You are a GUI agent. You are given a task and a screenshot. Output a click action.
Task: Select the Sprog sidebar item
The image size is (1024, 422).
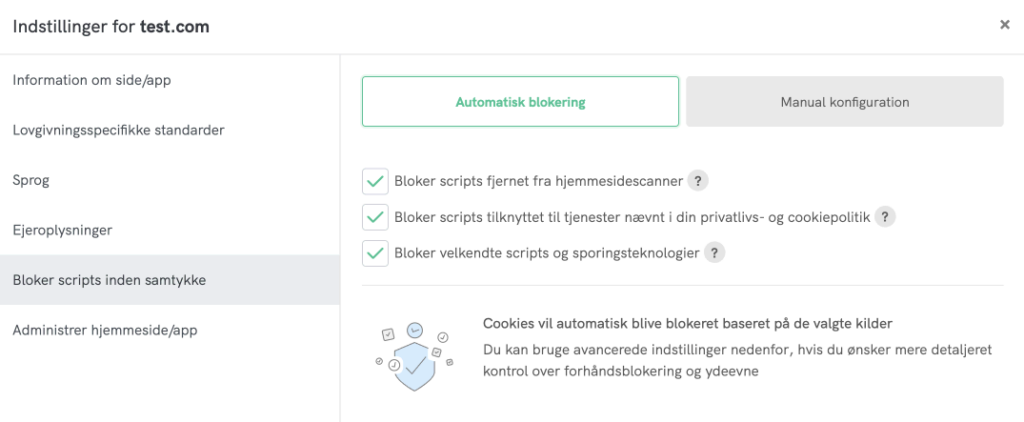click(31, 180)
